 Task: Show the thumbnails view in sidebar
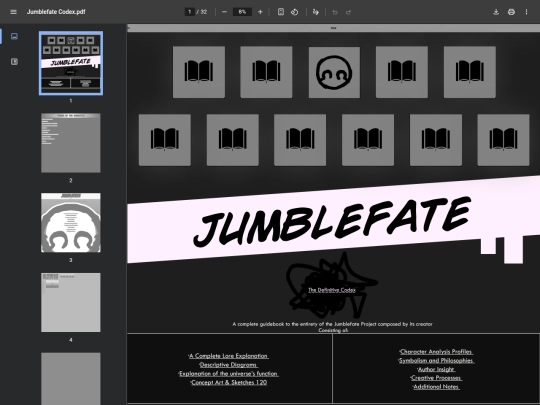click(14, 36)
